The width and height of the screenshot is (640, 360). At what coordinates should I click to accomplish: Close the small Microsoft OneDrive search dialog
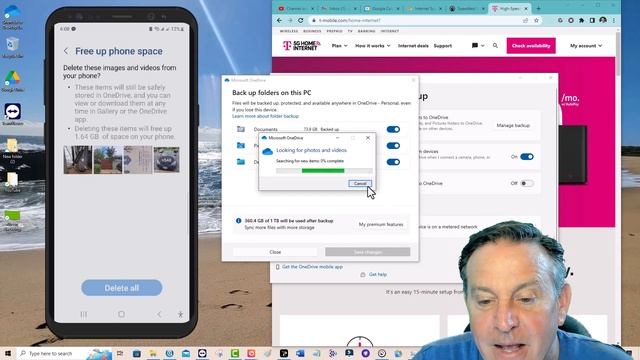click(x=368, y=138)
